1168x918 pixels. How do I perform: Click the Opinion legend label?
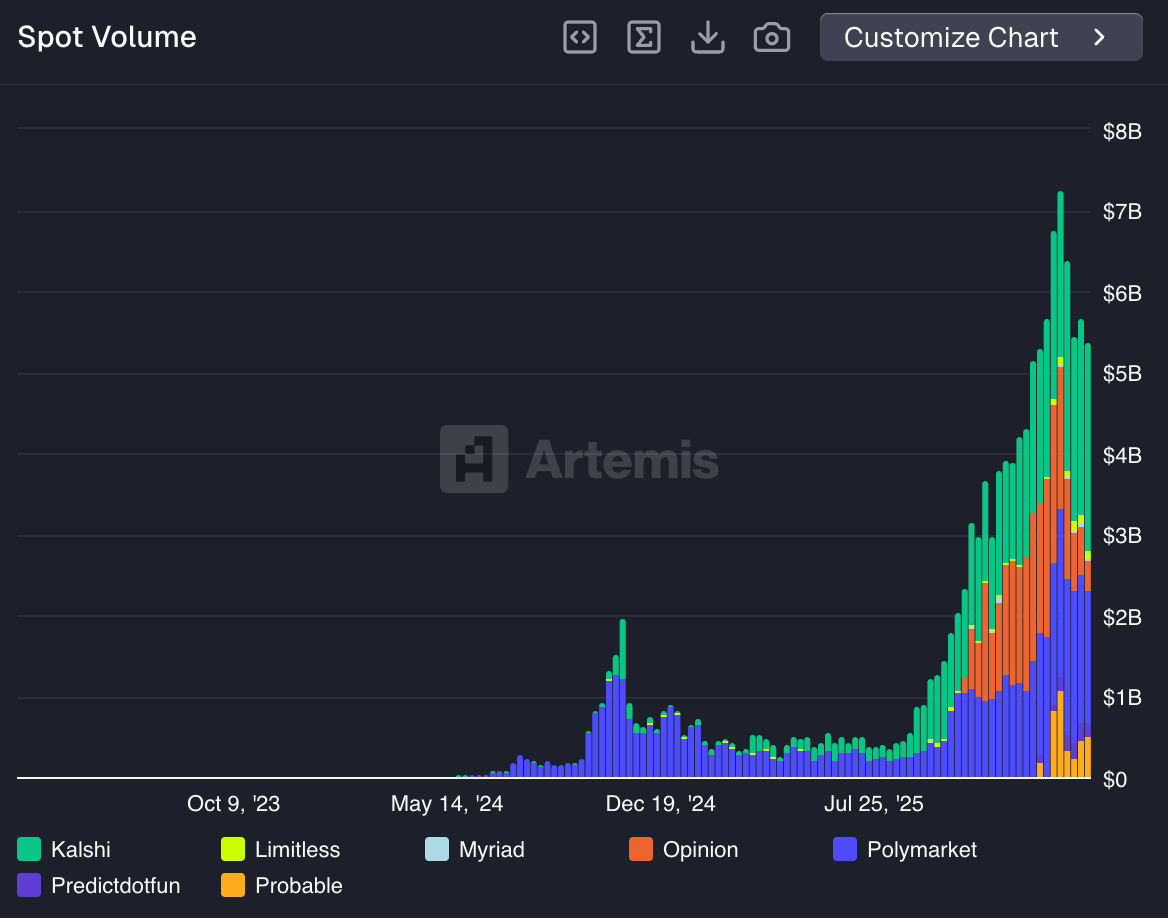click(x=700, y=849)
